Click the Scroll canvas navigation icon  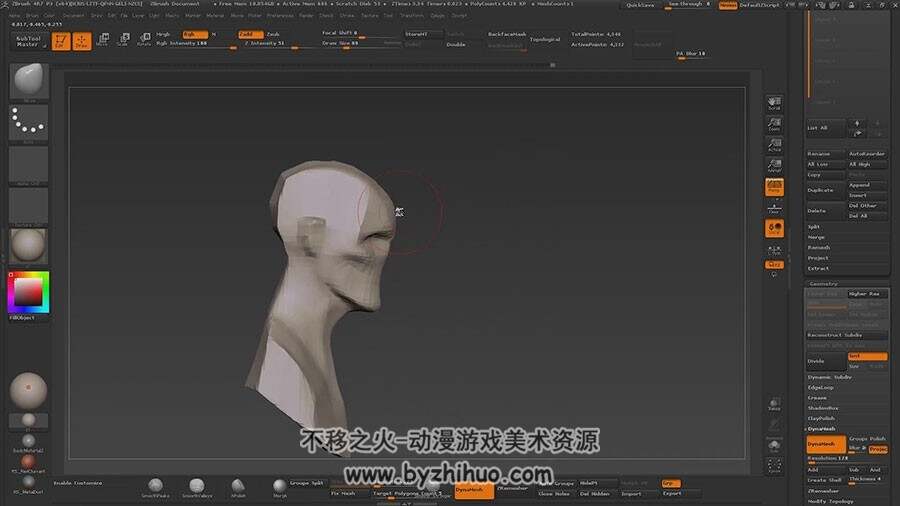tap(774, 103)
